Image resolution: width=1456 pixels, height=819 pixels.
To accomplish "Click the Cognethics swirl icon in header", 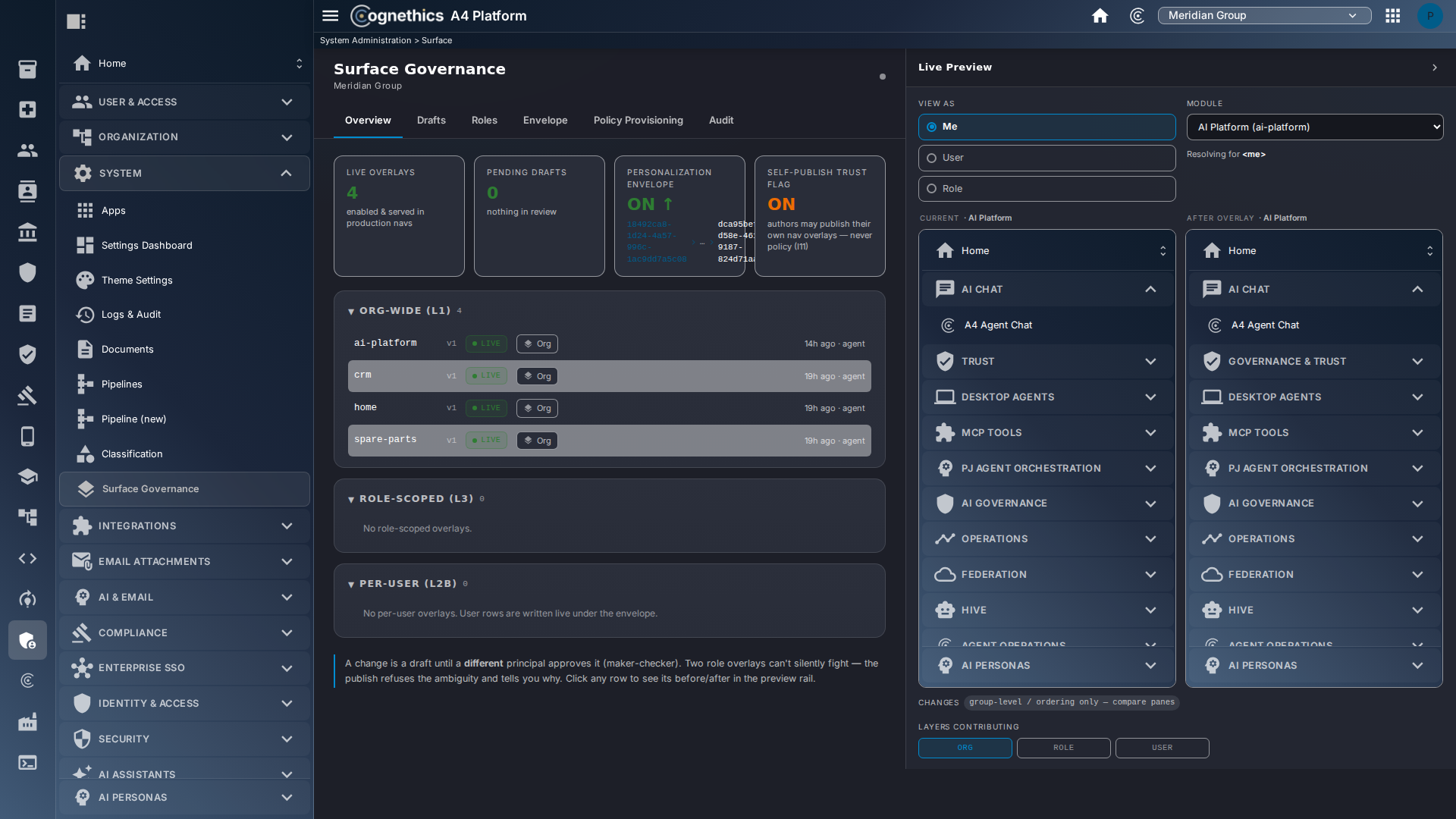I will tap(1137, 15).
